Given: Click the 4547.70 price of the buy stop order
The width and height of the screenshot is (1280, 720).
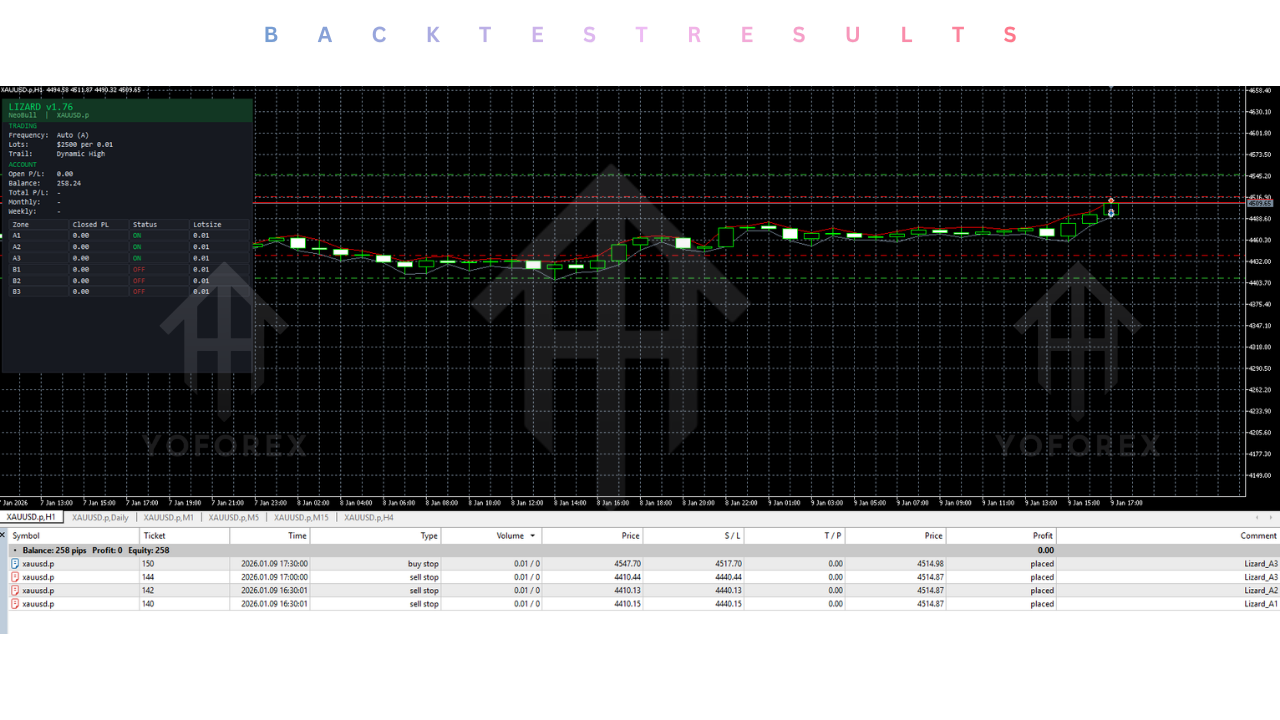Looking at the screenshot, I should 627,564.
